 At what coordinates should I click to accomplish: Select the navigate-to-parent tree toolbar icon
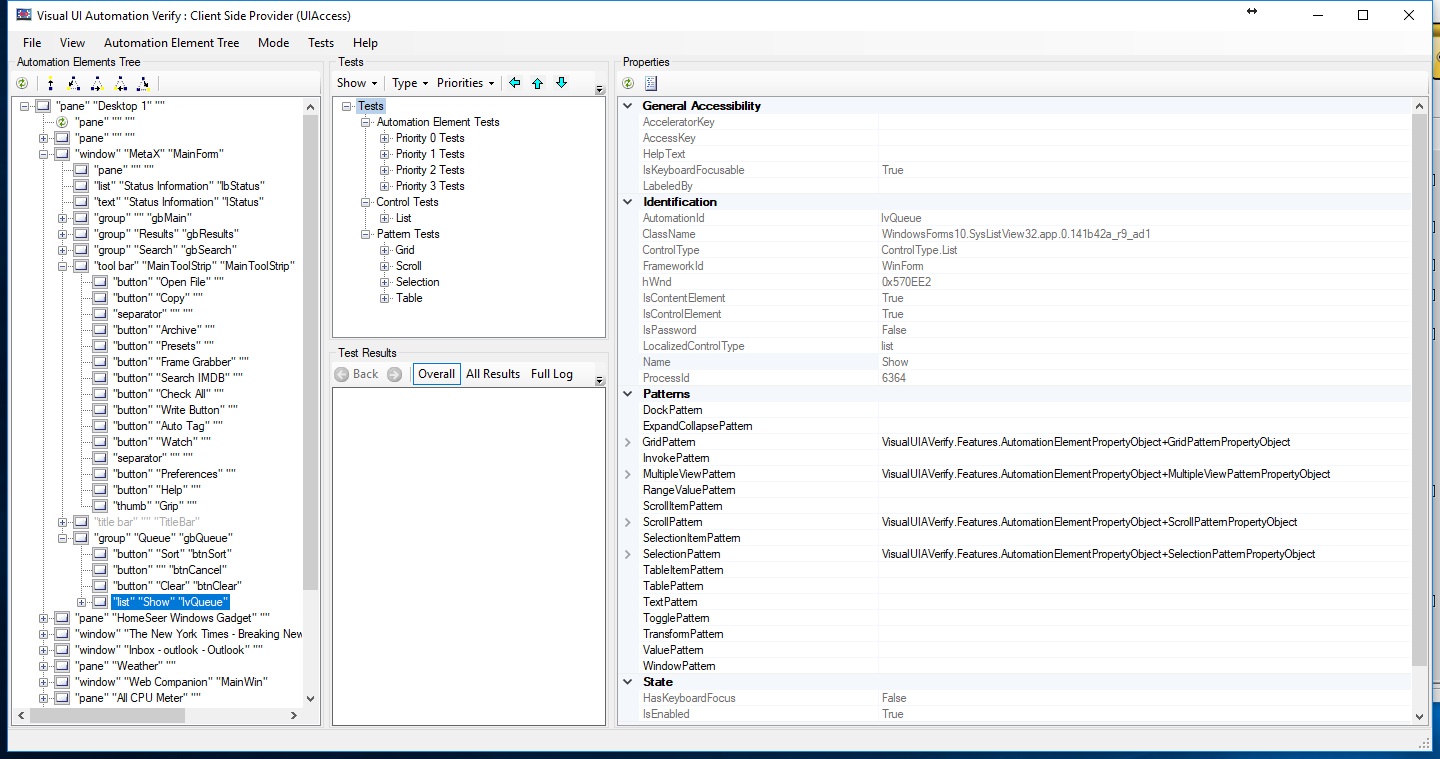tap(50, 83)
